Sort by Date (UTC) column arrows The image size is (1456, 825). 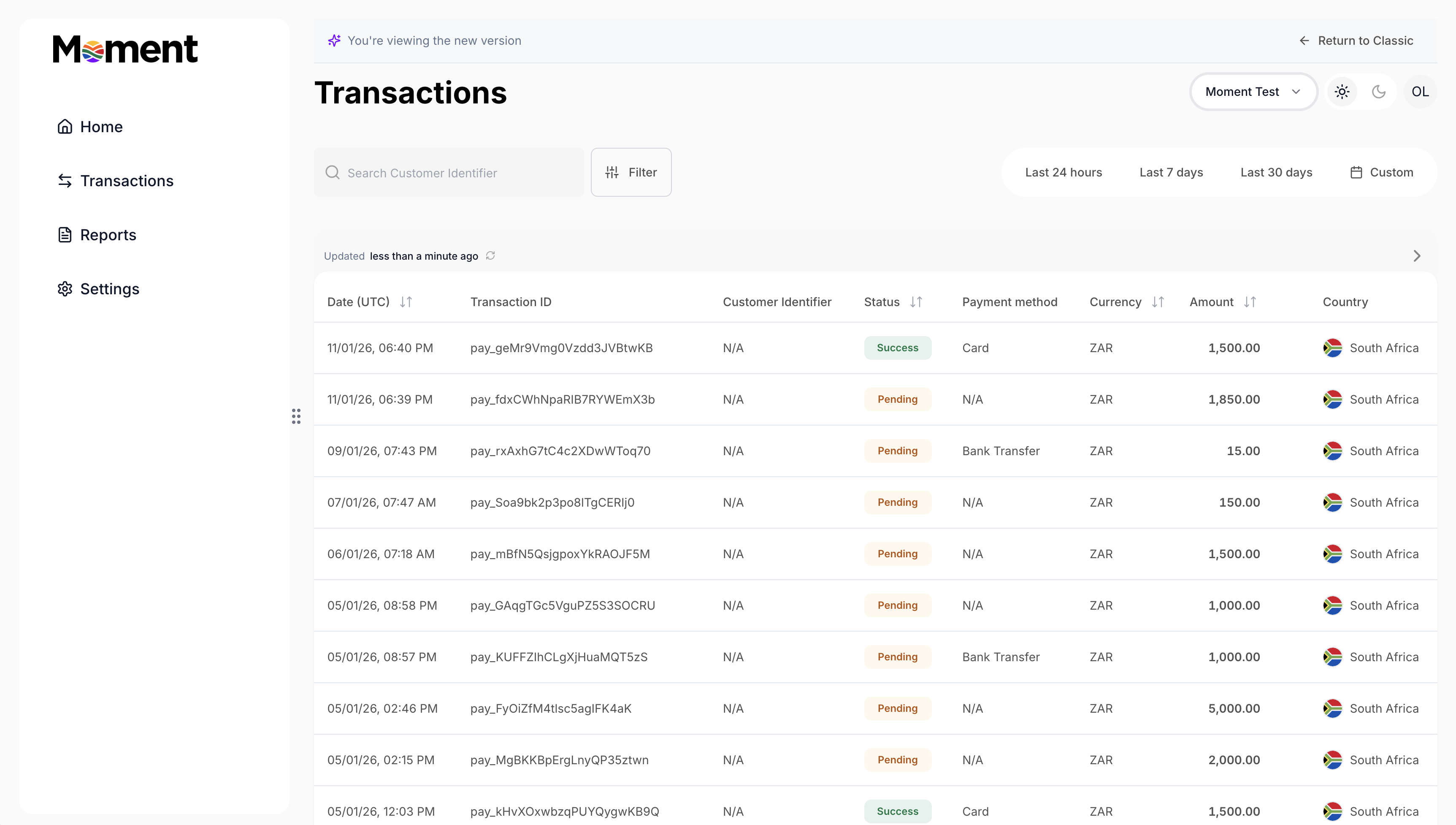click(x=406, y=302)
